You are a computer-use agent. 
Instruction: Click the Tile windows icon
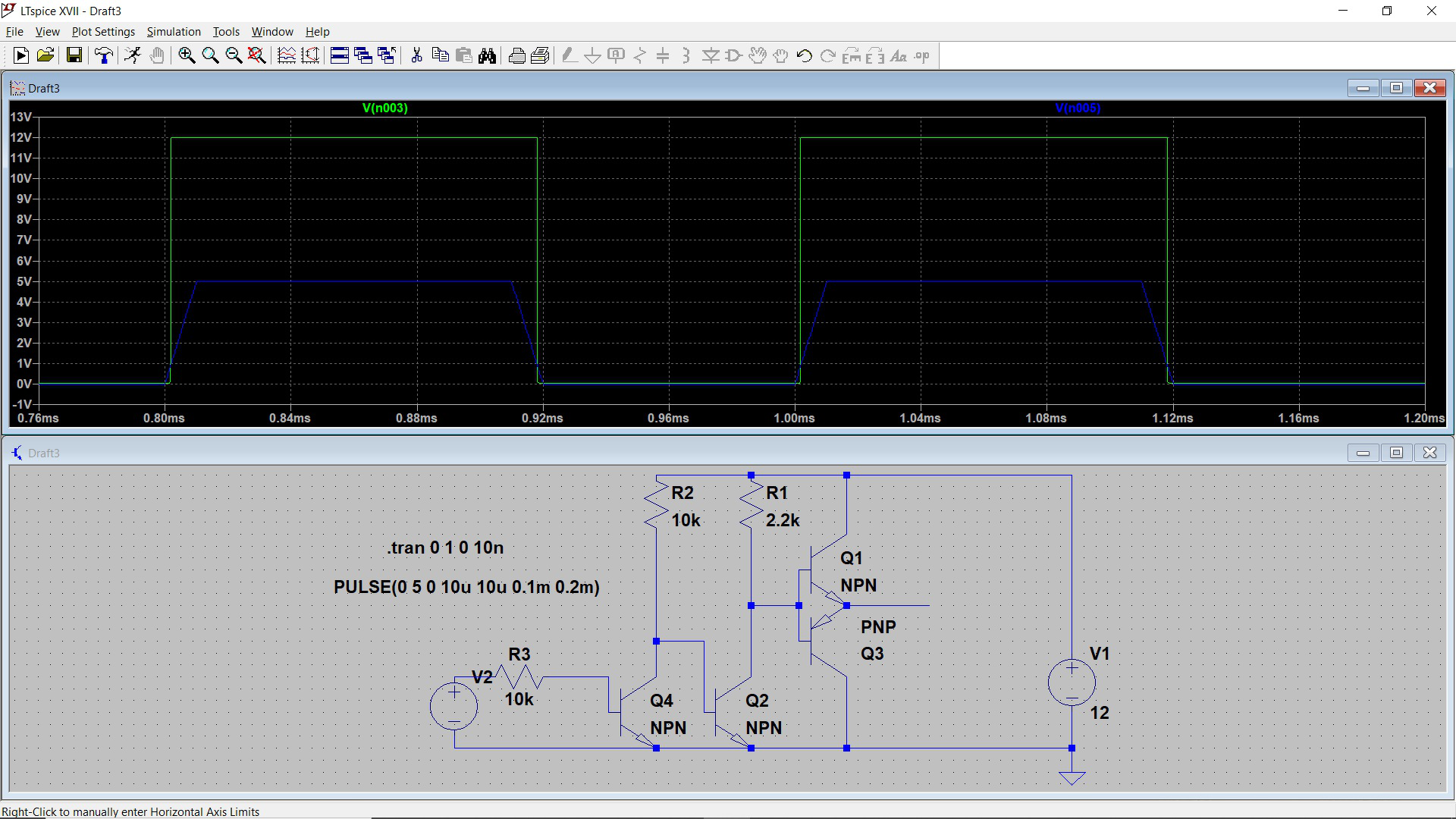[x=339, y=55]
